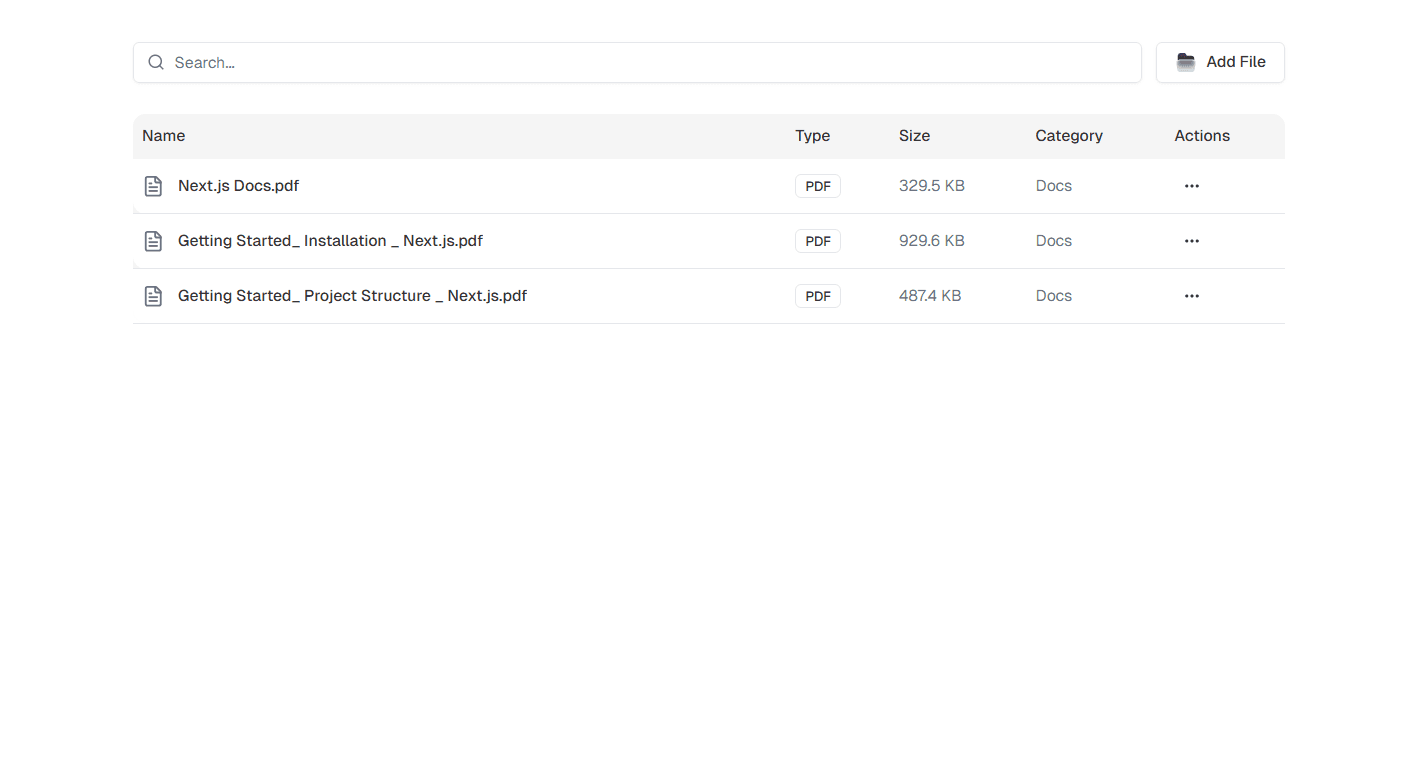1401x757 pixels.
Task: Click the Size column header
Action: coord(914,135)
